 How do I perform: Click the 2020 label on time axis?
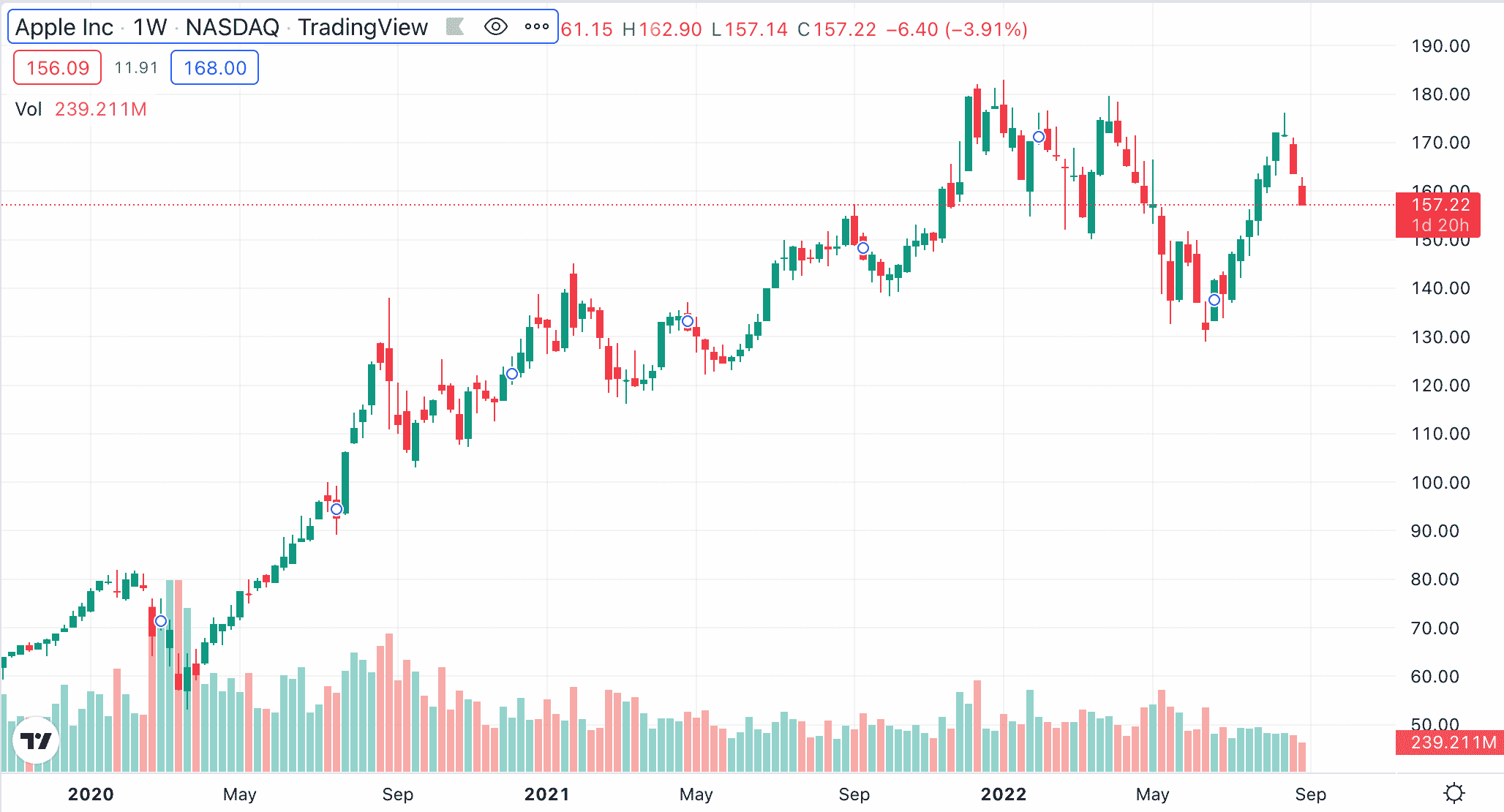[x=91, y=794]
